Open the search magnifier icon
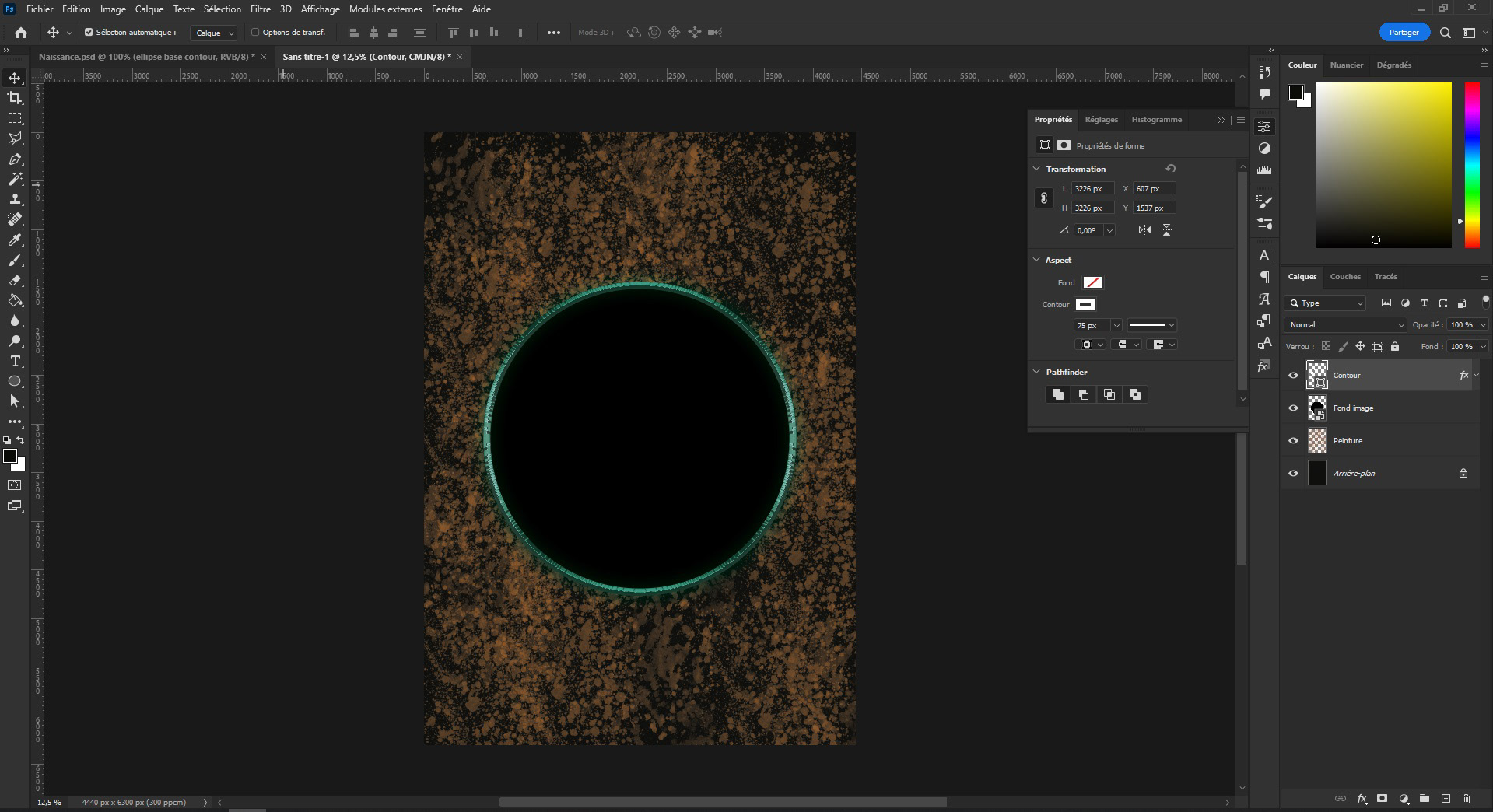 (x=1445, y=33)
